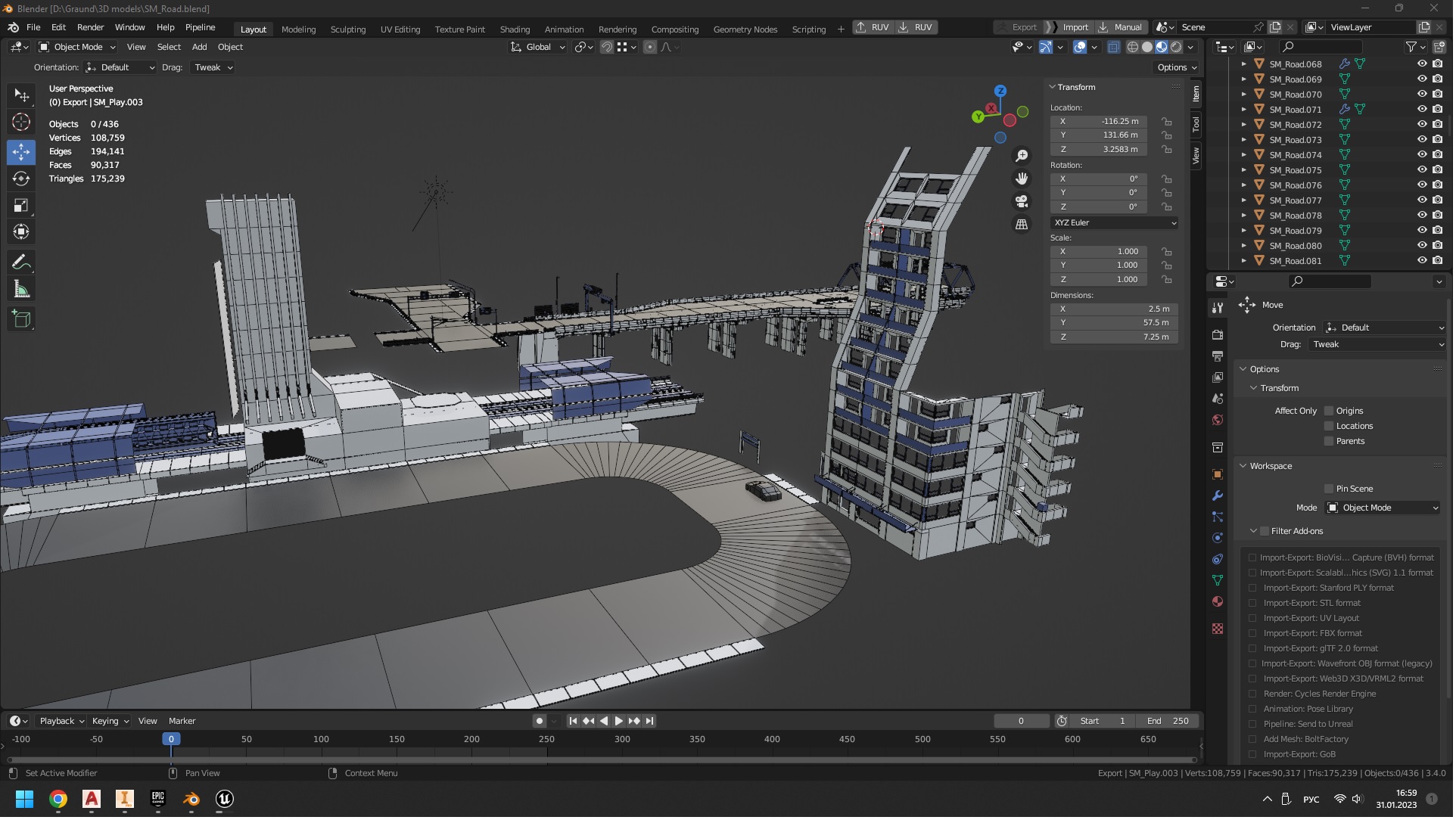Toggle the camera view icon
Screen dimensions: 1456x820
1023,202
